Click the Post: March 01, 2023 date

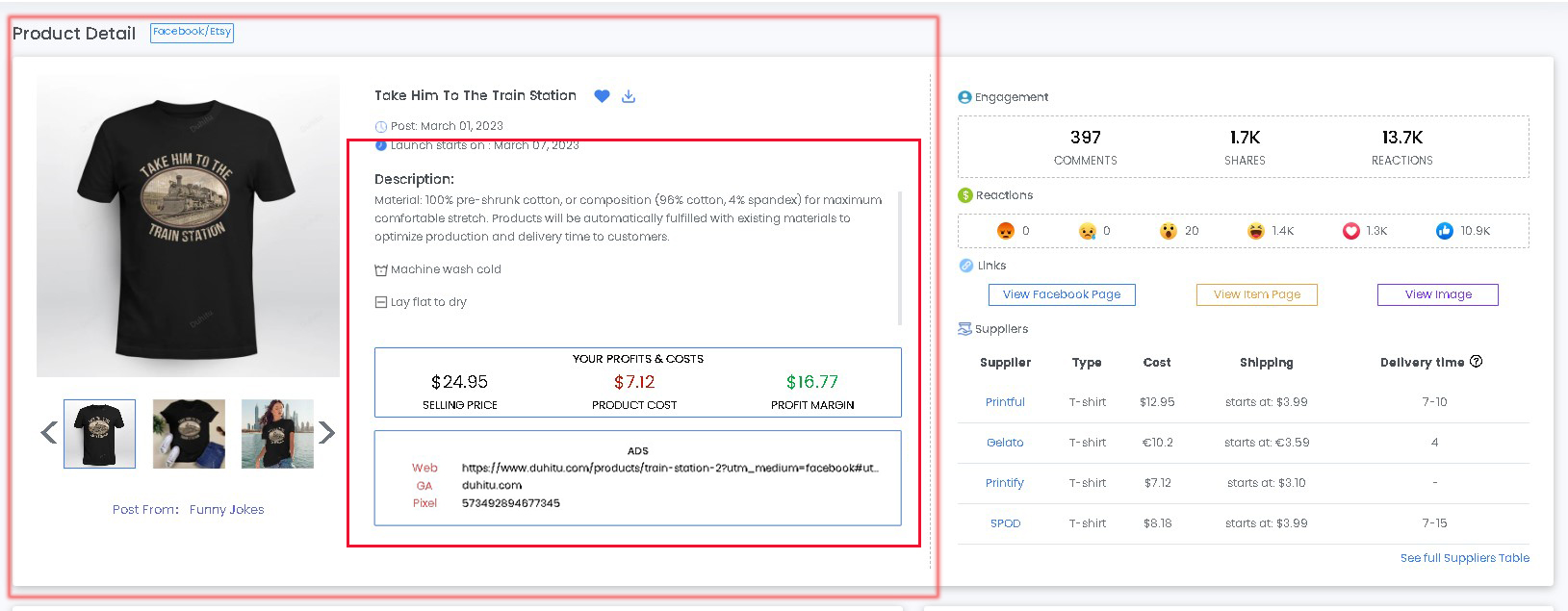[447, 126]
